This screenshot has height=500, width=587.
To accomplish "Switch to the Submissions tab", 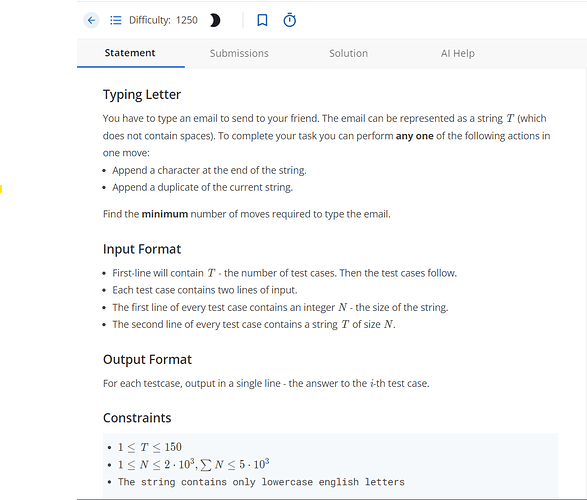I will coord(239,53).
